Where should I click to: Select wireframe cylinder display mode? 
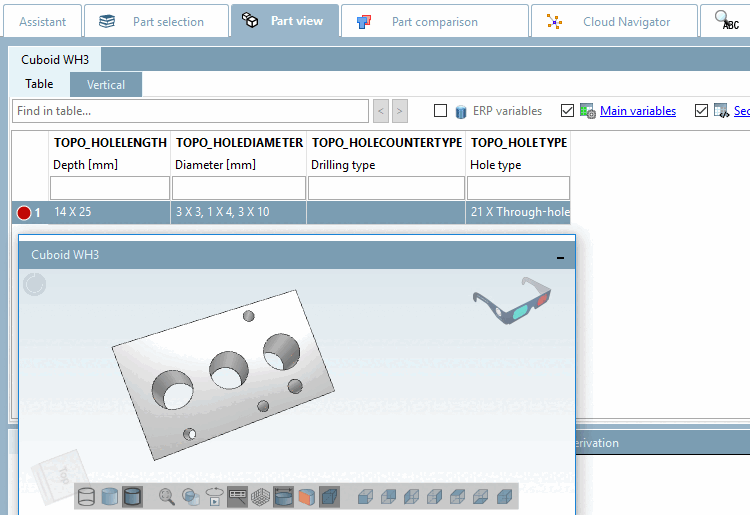pos(86,497)
